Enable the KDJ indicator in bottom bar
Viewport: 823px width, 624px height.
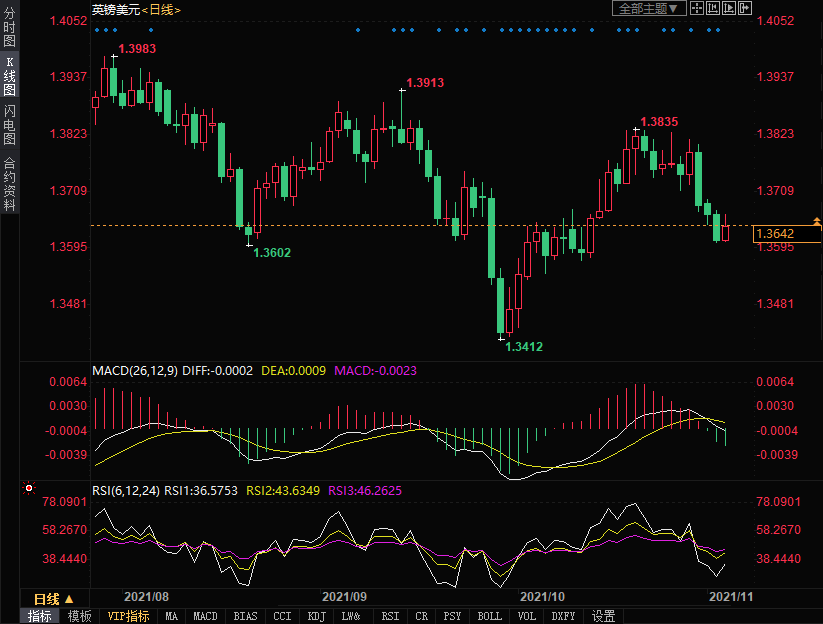coord(317,616)
